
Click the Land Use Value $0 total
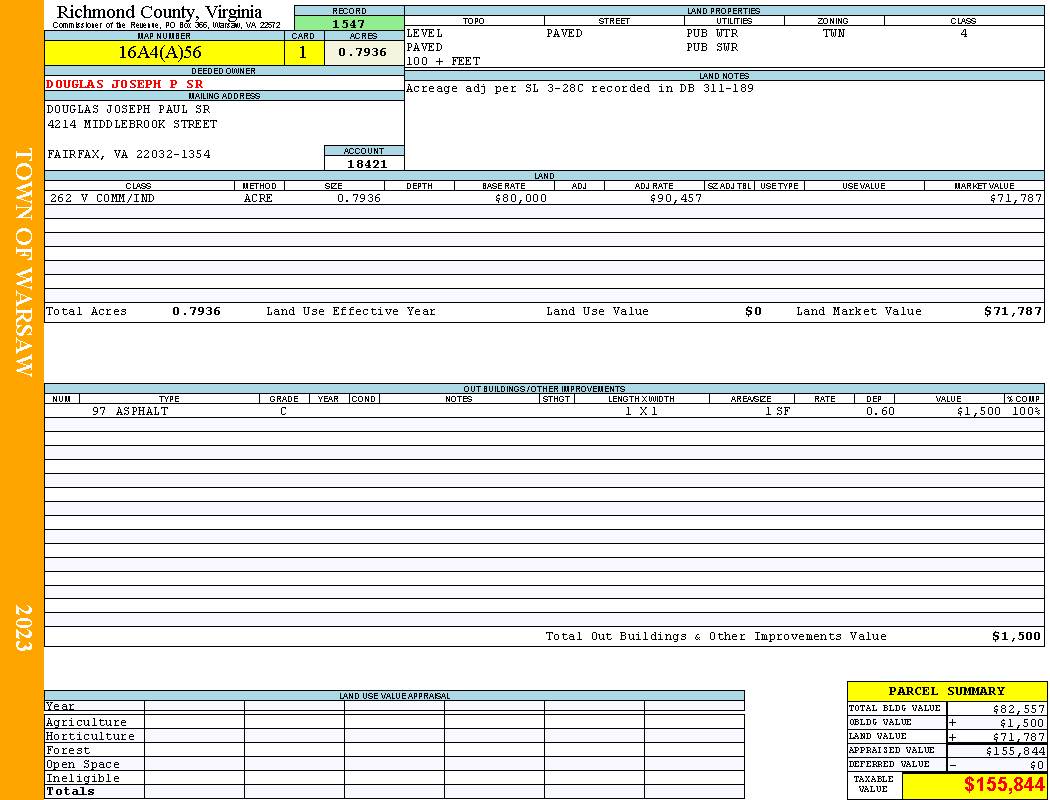pos(753,311)
